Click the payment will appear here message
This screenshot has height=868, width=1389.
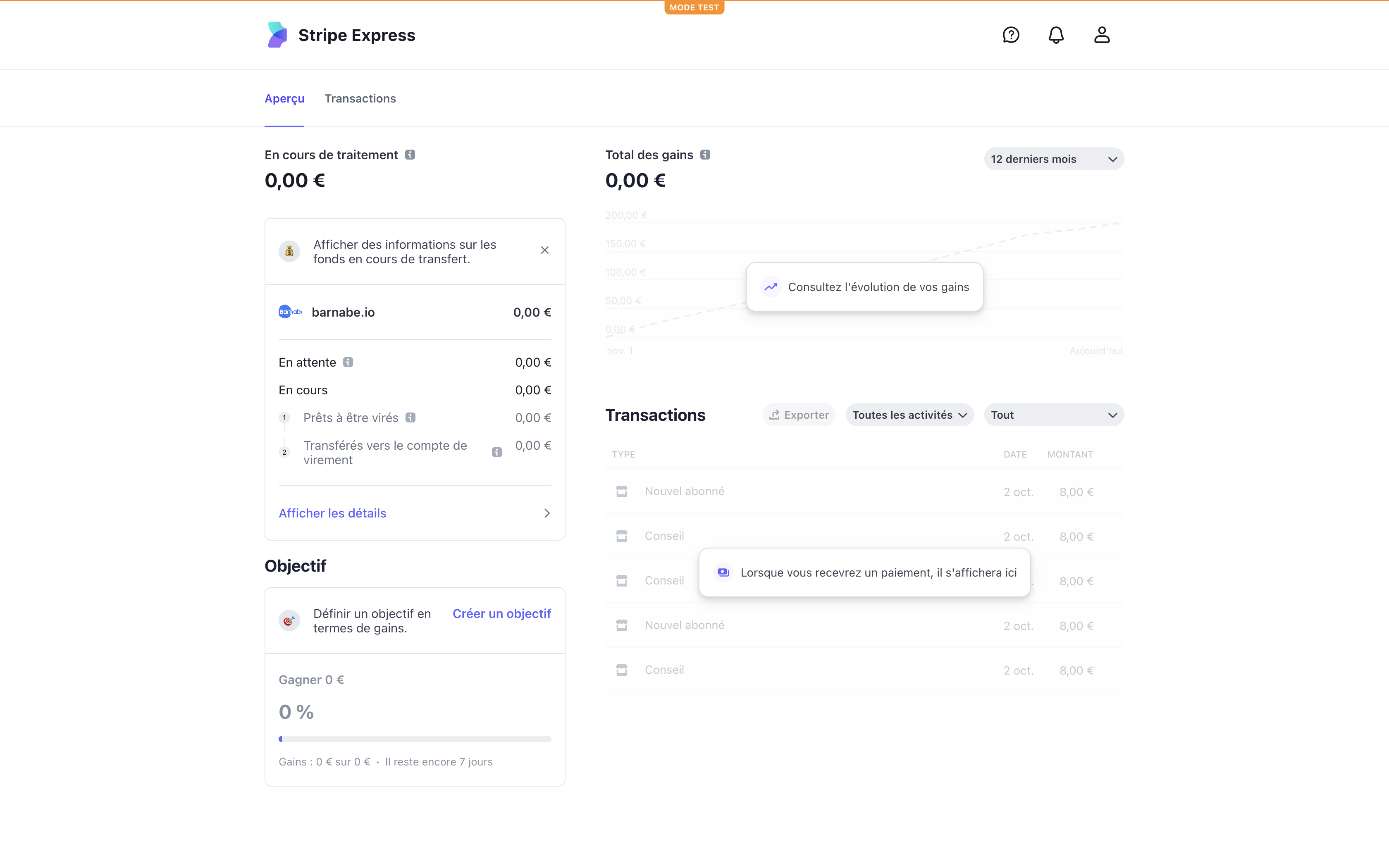[x=864, y=572]
